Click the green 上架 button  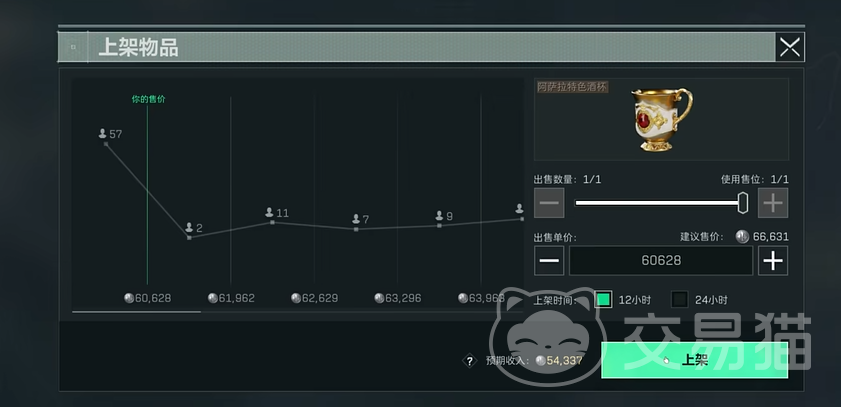coord(694,360)
